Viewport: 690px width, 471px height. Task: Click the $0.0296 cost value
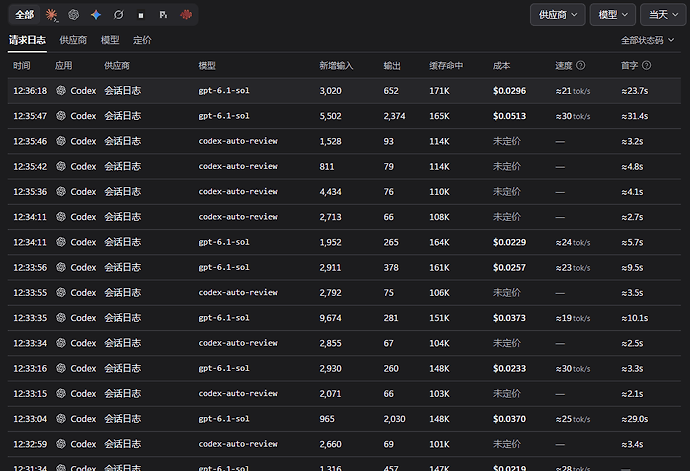point(509,91)
